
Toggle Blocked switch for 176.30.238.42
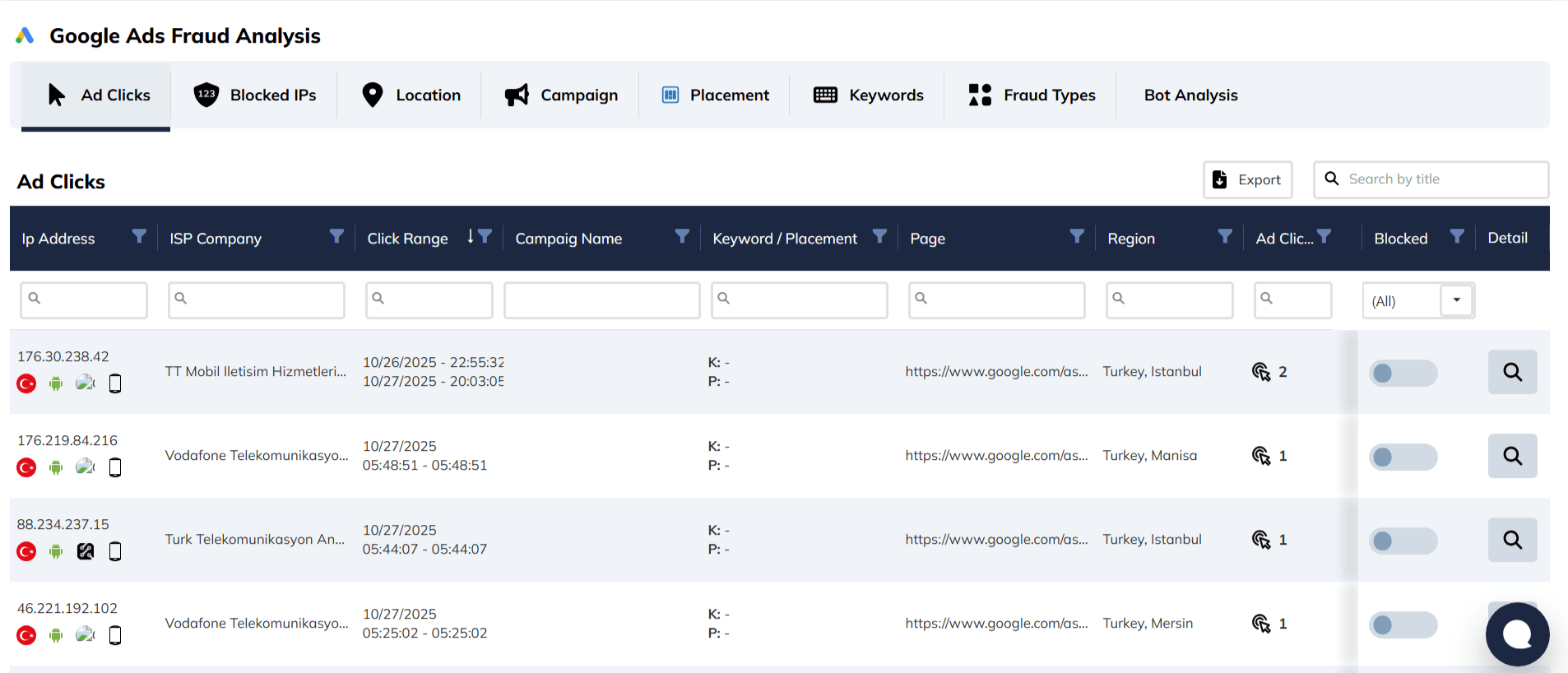[x=1403, y=374]
